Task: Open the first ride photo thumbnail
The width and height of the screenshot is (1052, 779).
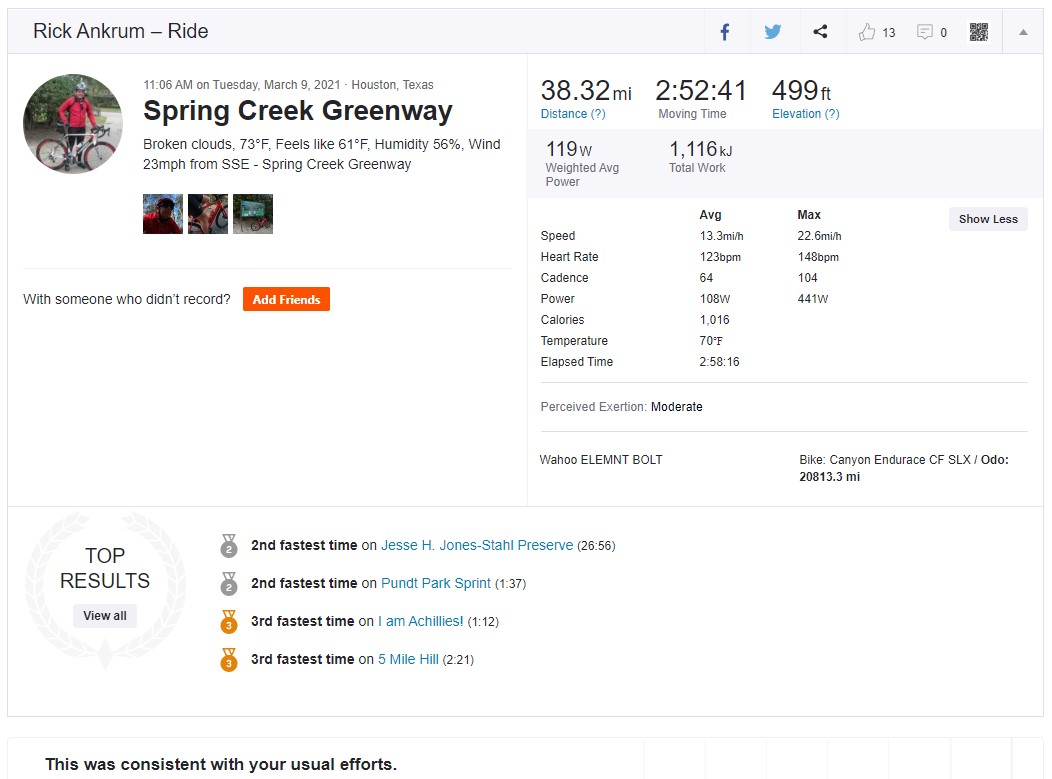Action: 163,214
